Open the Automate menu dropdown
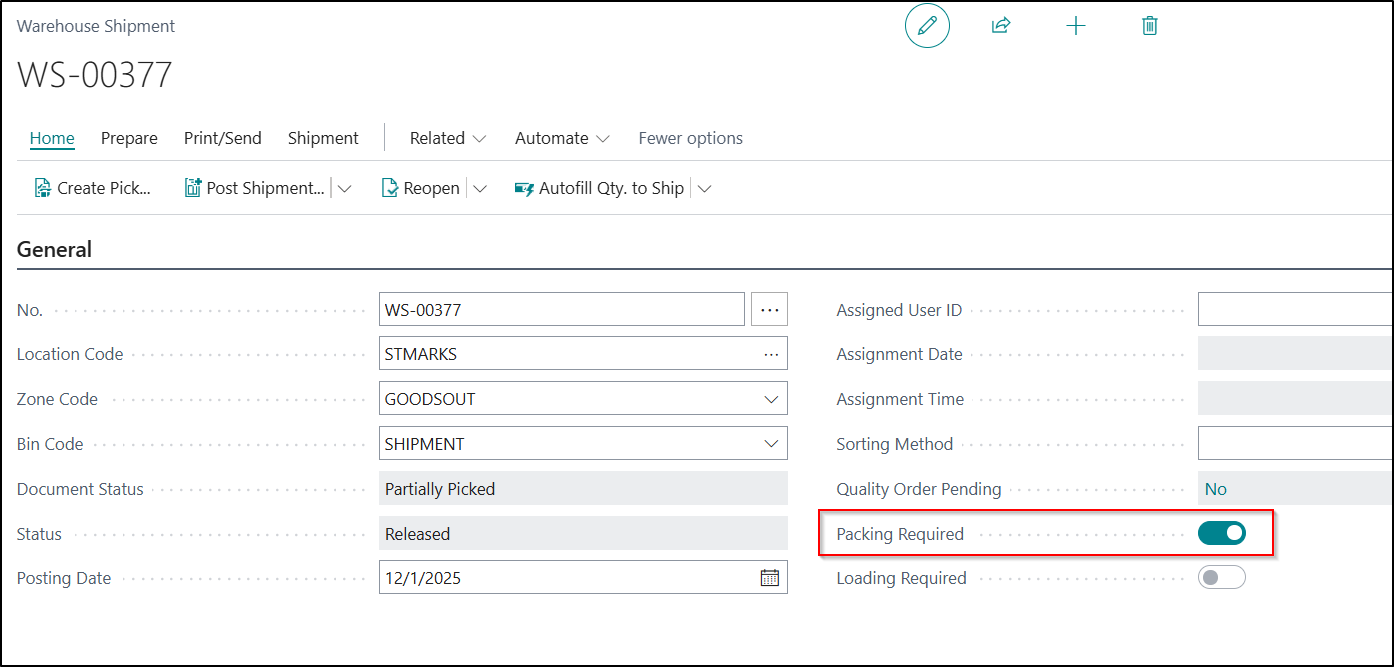This screenshot has width=1394, height=667. click(562, 138)
